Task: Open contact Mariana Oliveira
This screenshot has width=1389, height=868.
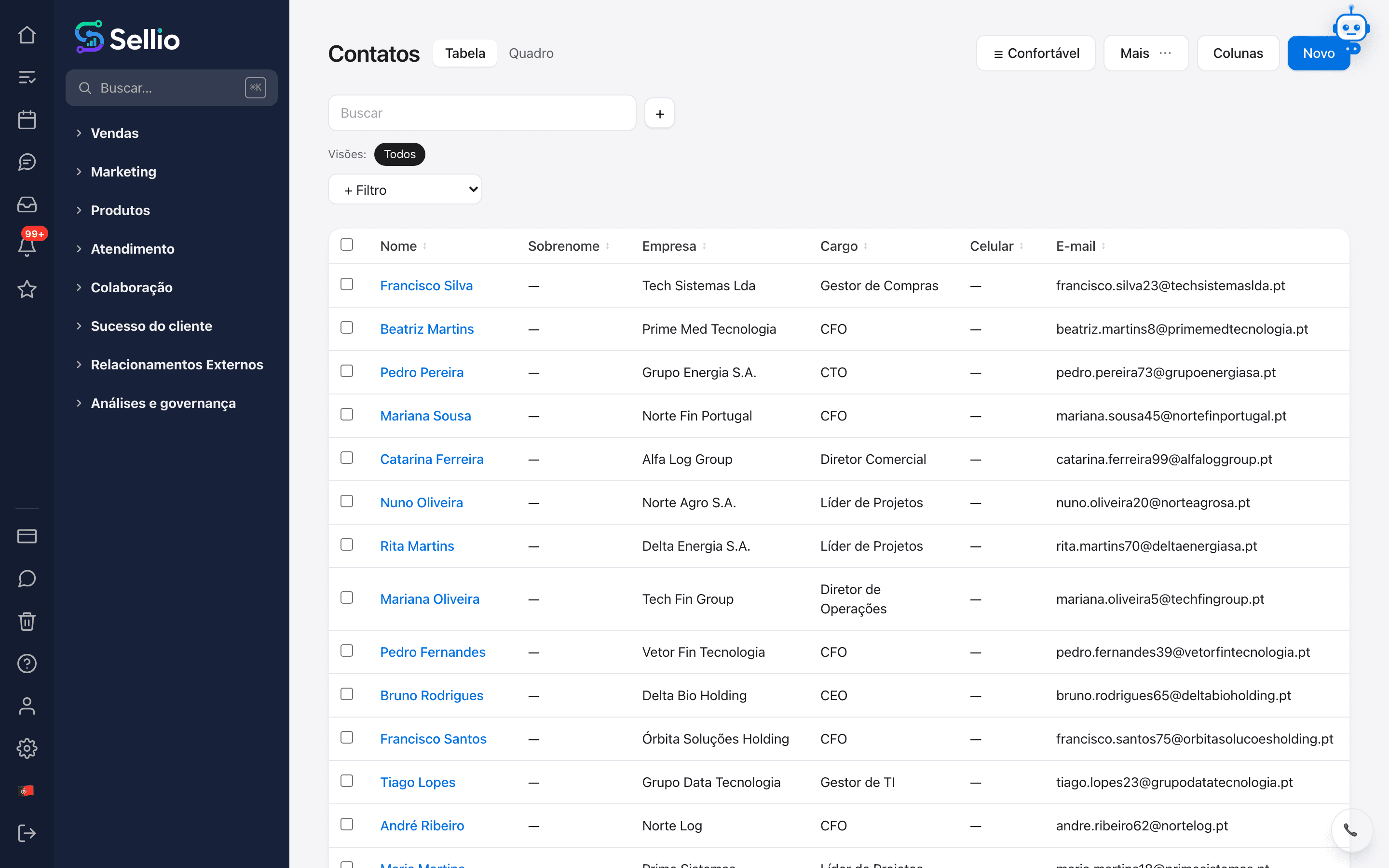Action: coord(429,599)
